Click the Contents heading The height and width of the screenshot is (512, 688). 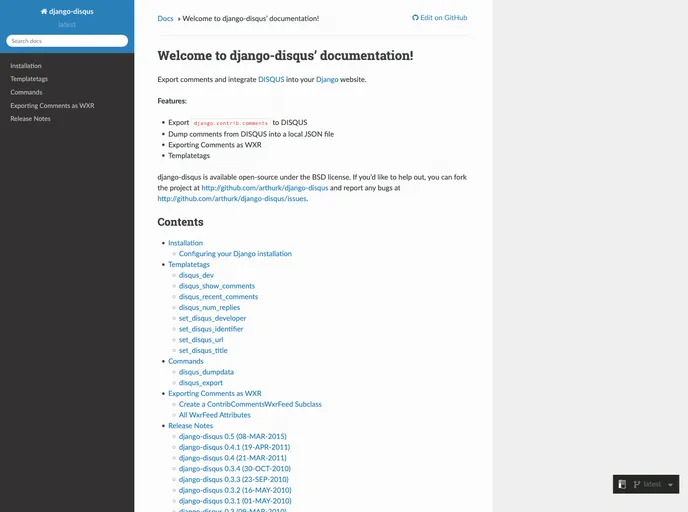pyautogui.click(x=180, y=222)
